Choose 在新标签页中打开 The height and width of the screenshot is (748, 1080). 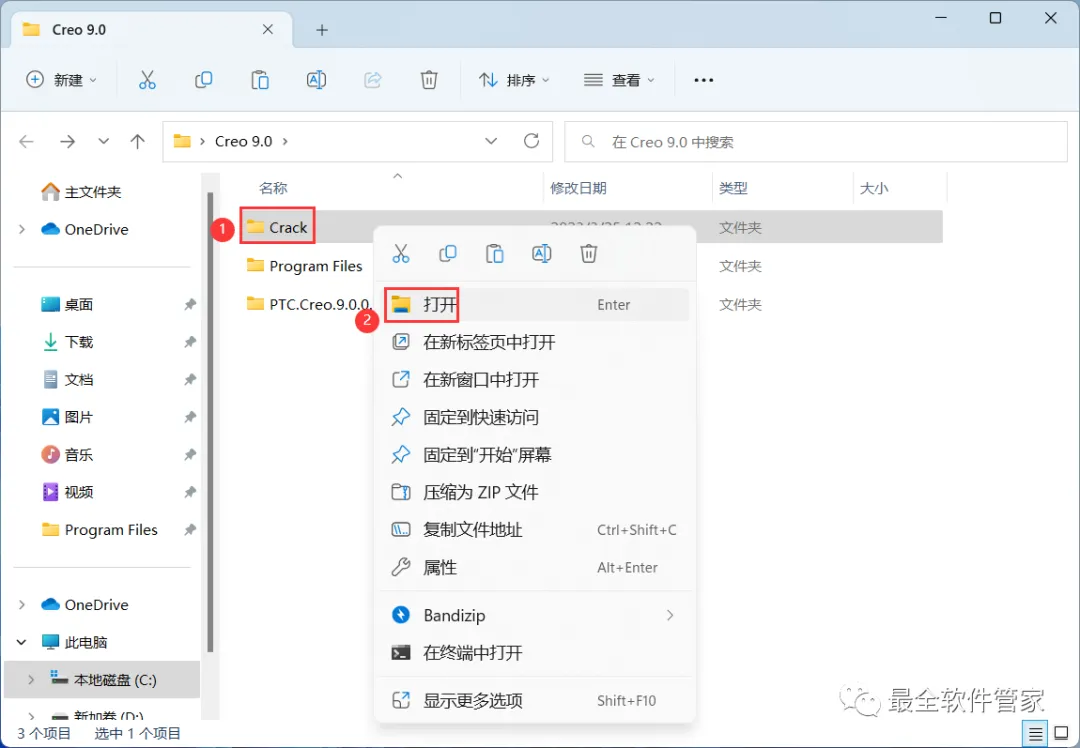[x=534, y=342]
